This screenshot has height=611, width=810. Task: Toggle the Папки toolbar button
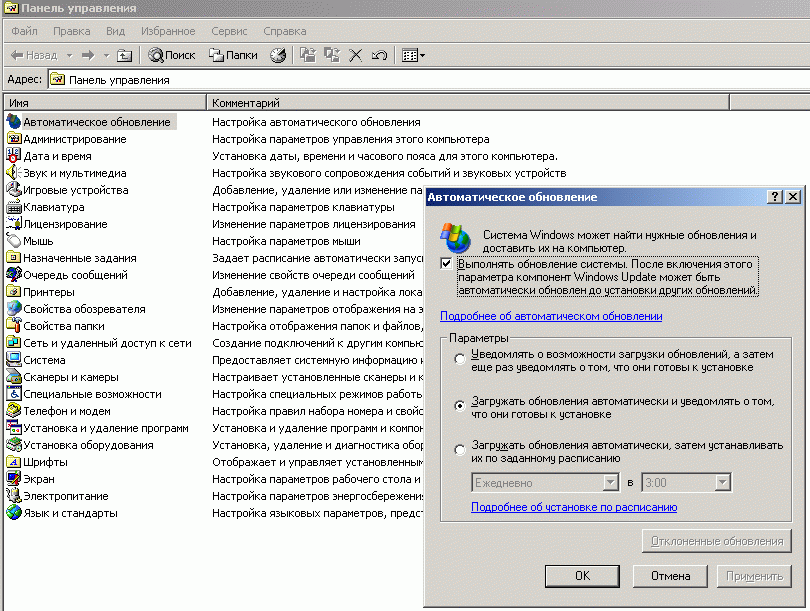233,55
